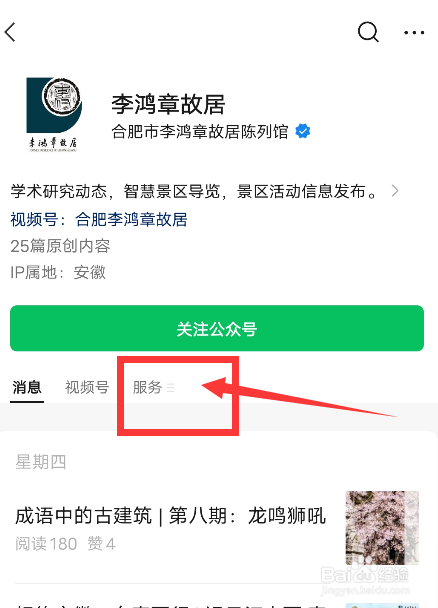Open the partially visible second article thumbnail
Screen dimensions: 438x608
(x=382, y=605)
